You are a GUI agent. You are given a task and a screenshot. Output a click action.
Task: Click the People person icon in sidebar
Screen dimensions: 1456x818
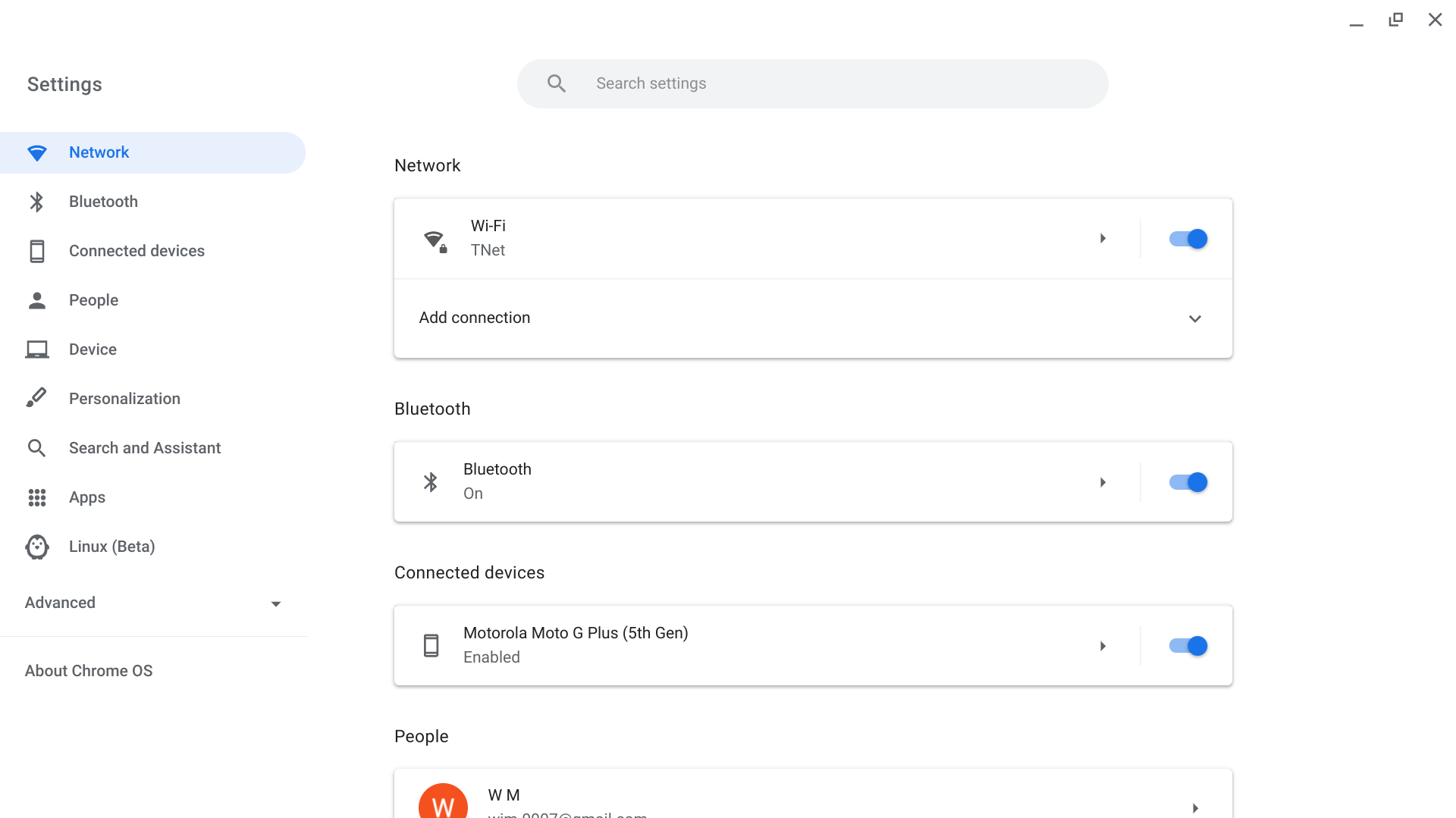[x=36, y=300]
